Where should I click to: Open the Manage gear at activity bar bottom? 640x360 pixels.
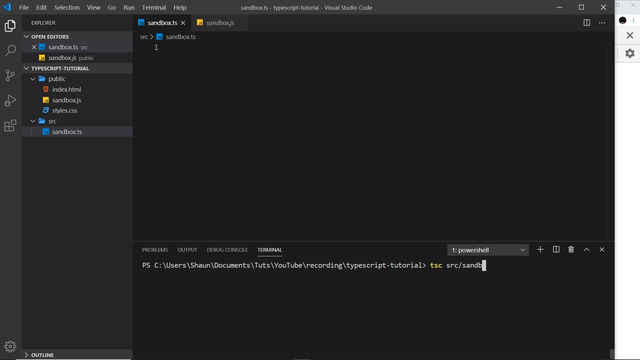click(x=10, y=346)
